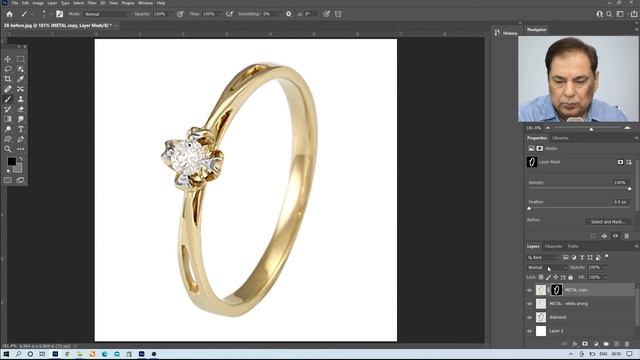Click the Home icon in options bar
Screen dimensions: 640x360
pyautogui.click(x=9, y=14)
